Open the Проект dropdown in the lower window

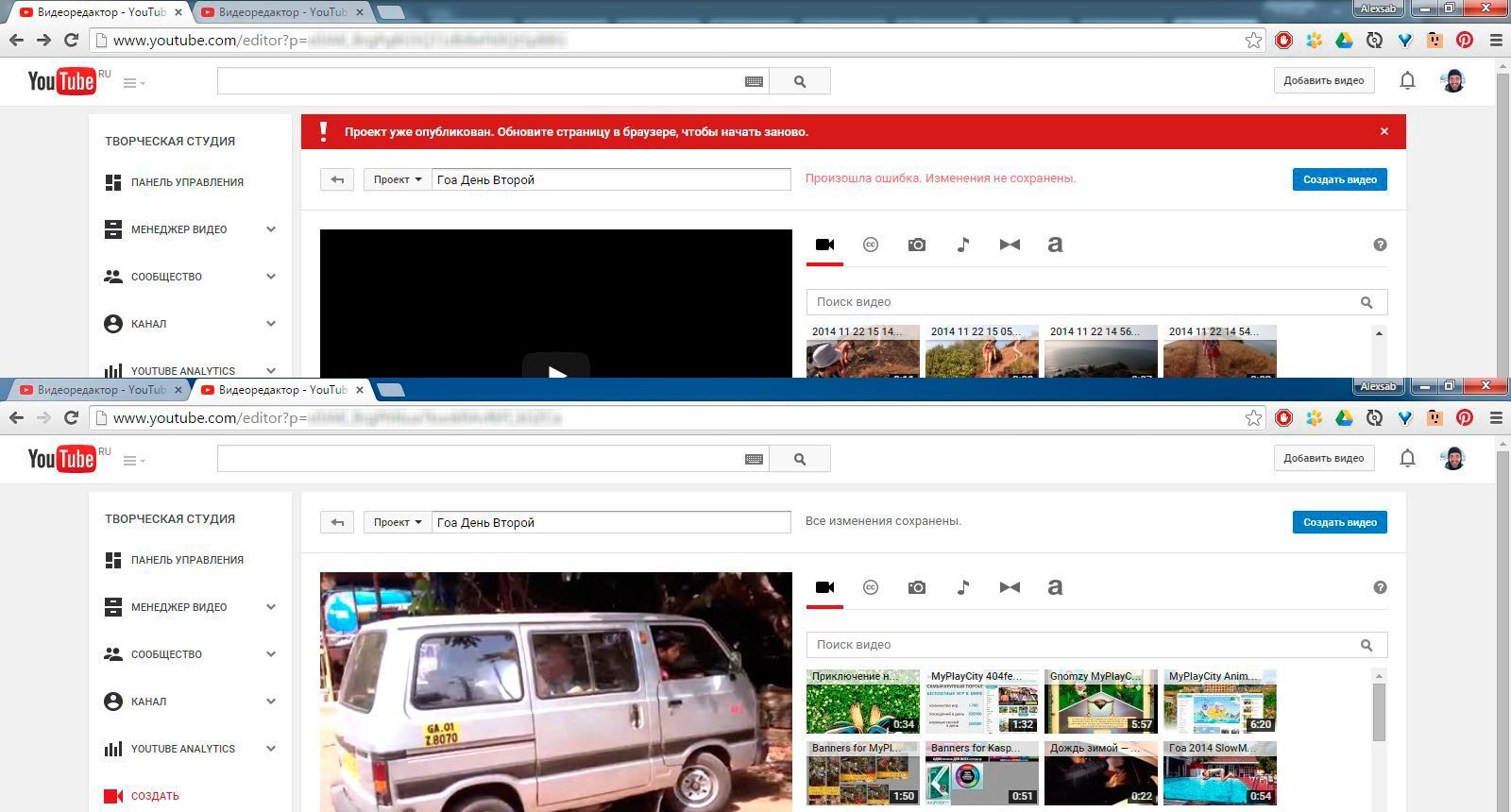tap(398, 522)
